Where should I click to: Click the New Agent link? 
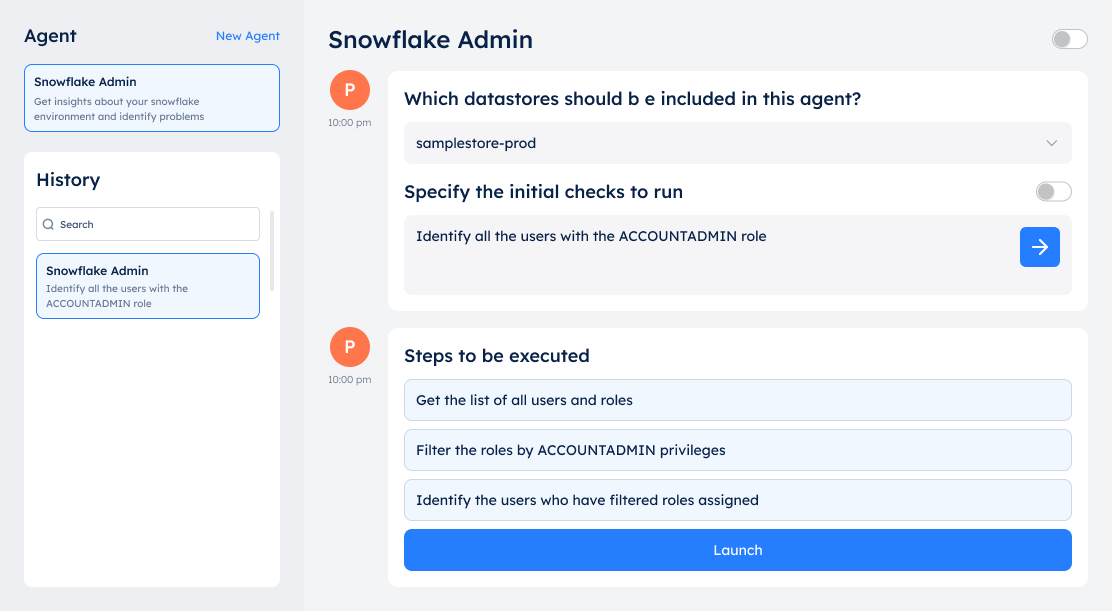tap(248, 36)
